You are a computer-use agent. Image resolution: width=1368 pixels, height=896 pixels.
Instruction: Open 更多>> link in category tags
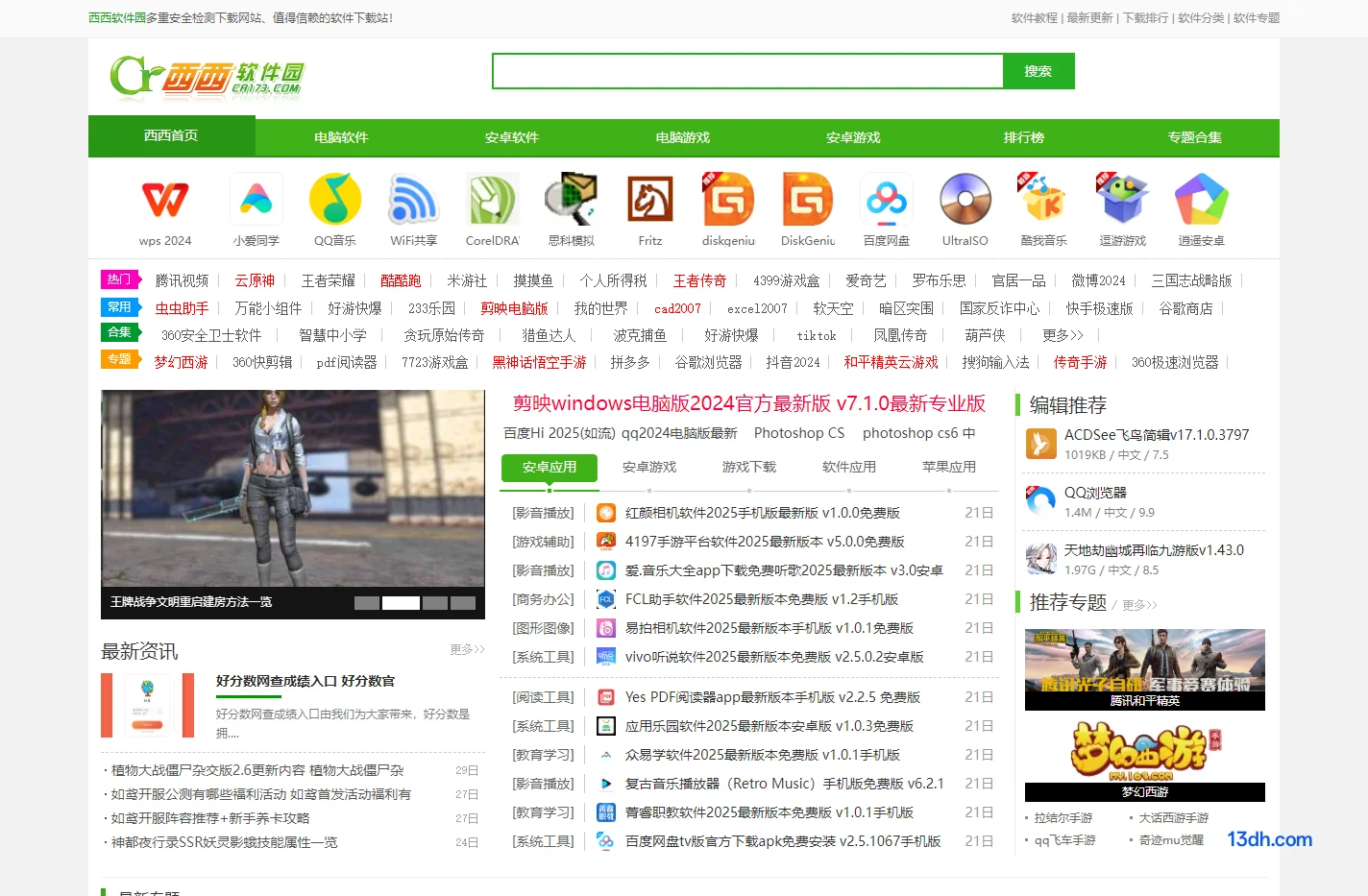(1063, 335)
